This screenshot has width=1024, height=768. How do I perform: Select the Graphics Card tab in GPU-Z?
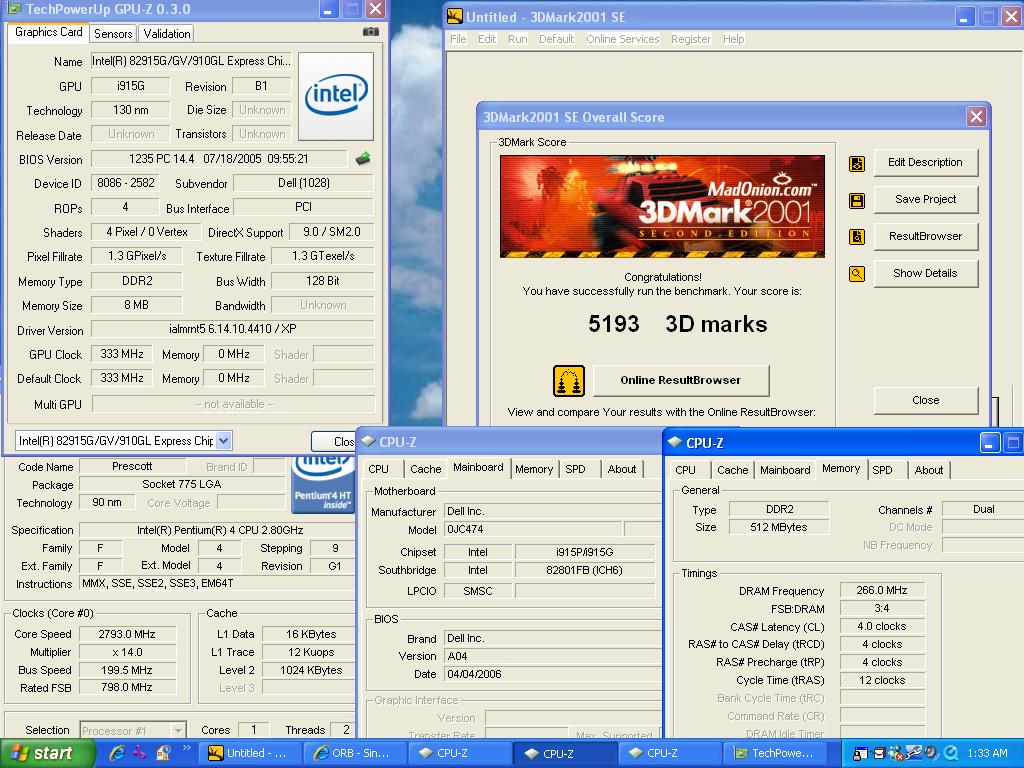click(48, 32)
